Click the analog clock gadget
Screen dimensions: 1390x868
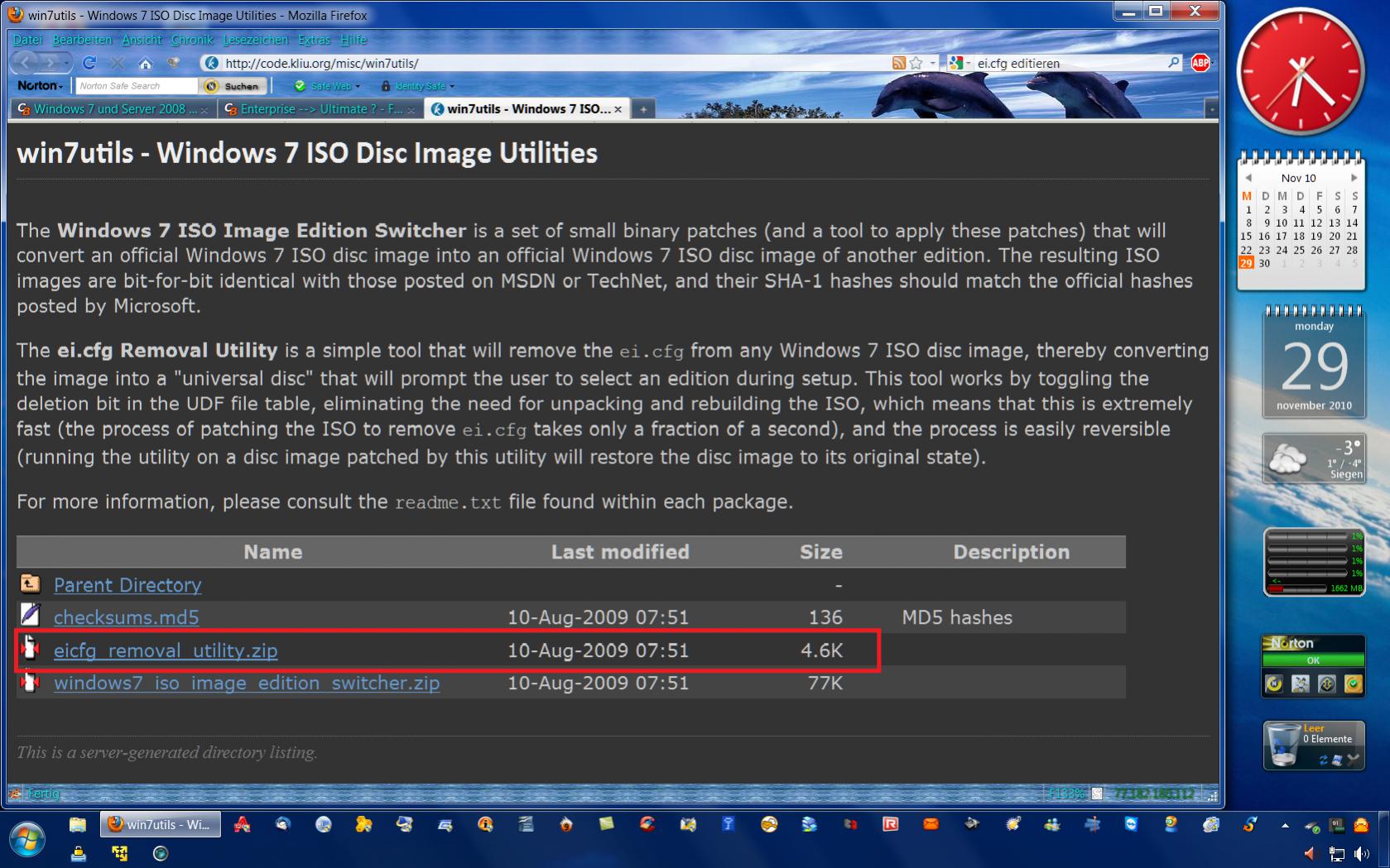pyautogui.click(x=1301, y=71)
